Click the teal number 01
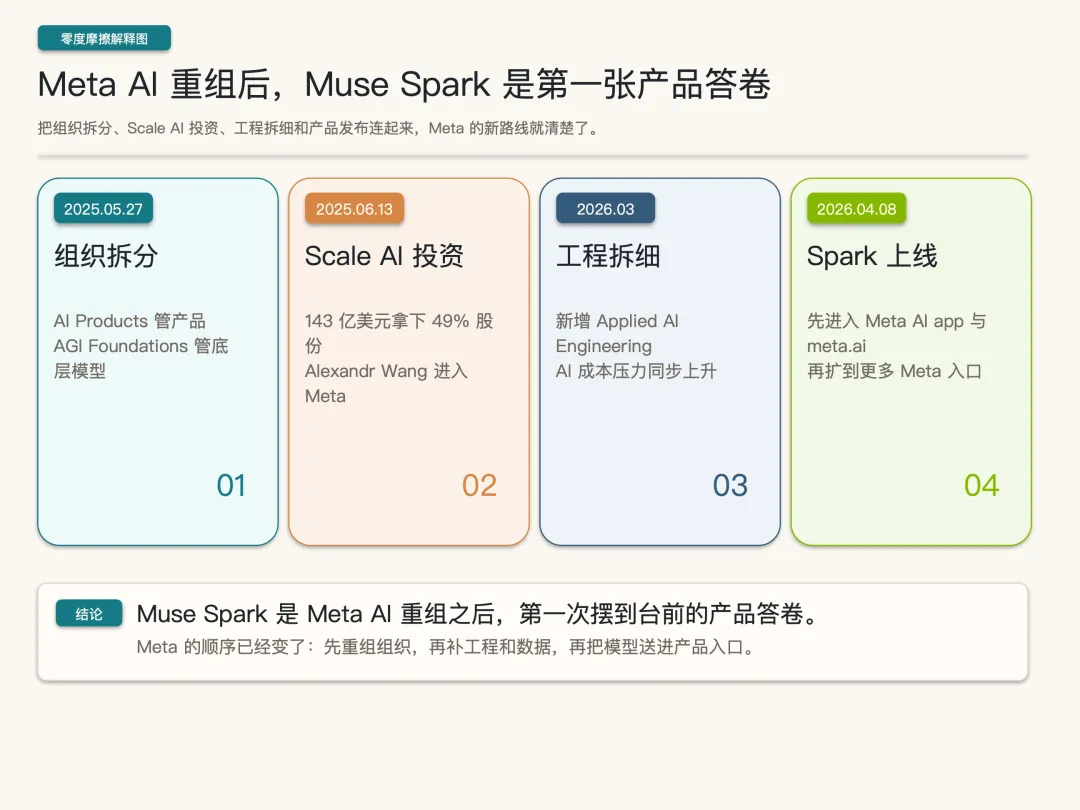Image resolution: width=1080 pixels, height=810 pixels. tap(231, 486)
